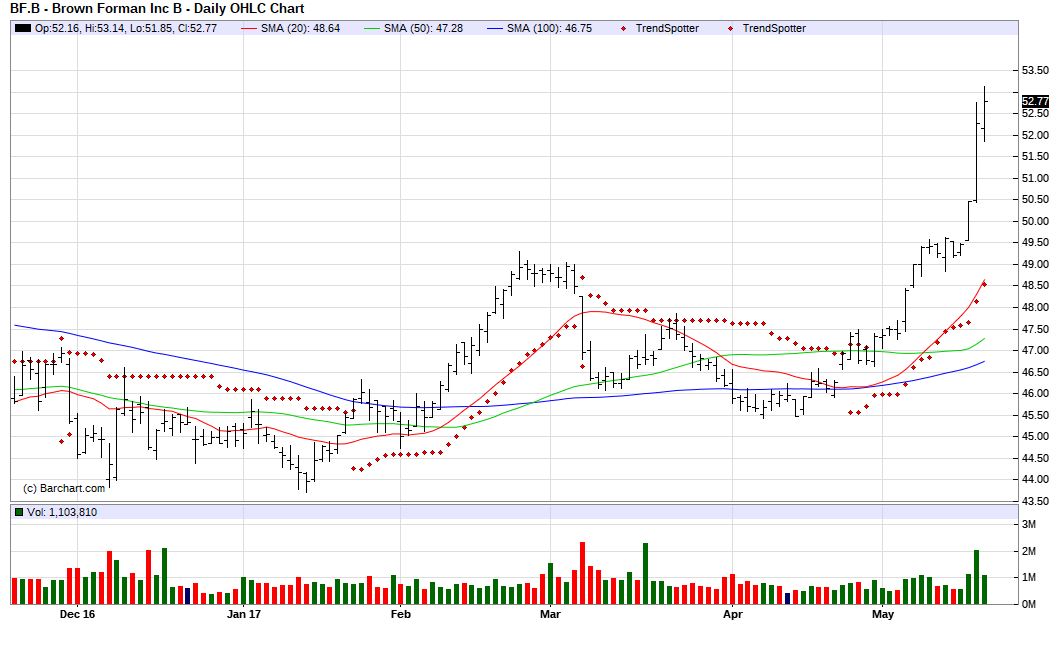Screen dimensions: 1060x645
Task: Click the highlighted current price tag 52.77
Action: pos(1035,101)
